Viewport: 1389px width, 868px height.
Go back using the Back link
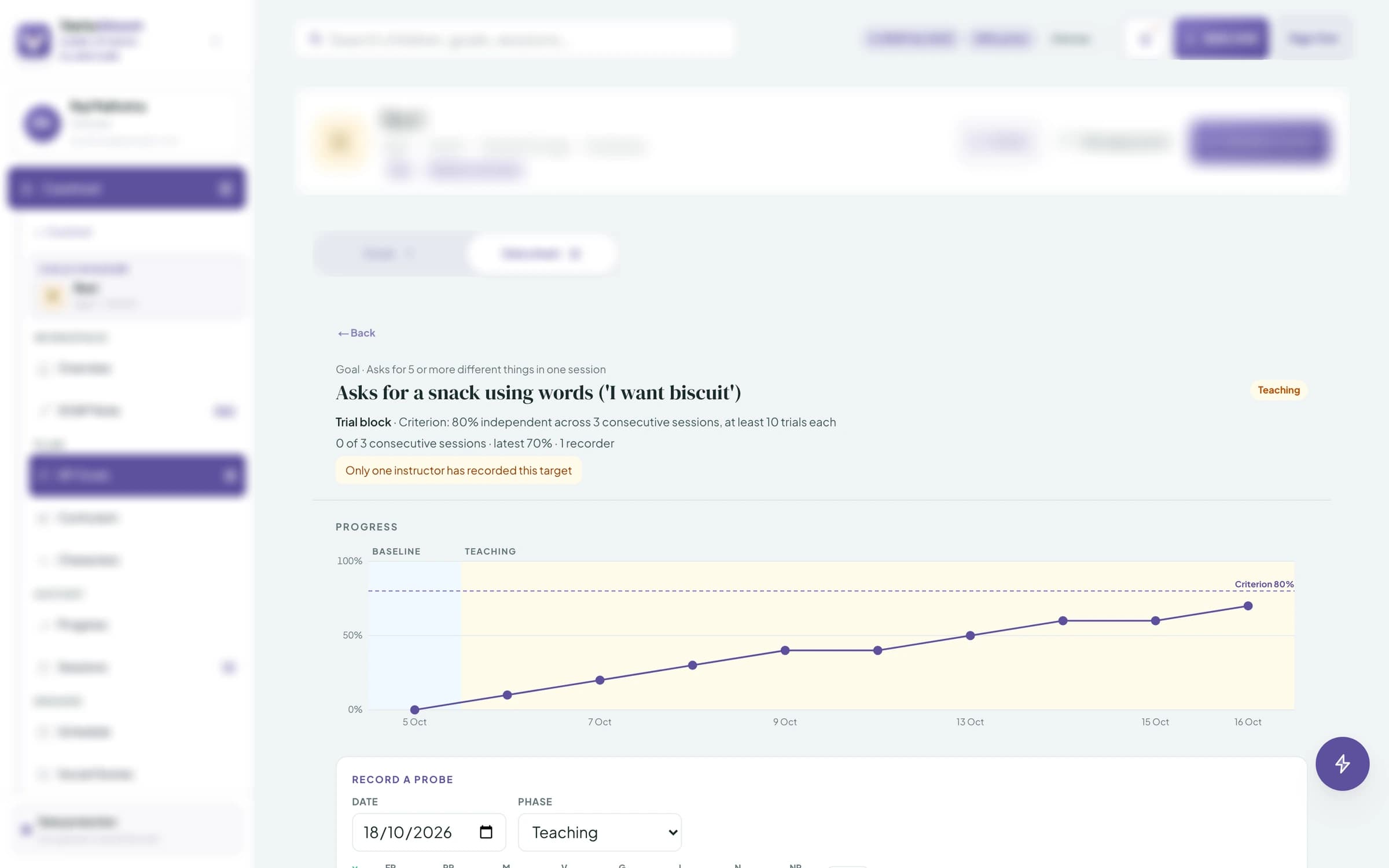tap(357, 333)
